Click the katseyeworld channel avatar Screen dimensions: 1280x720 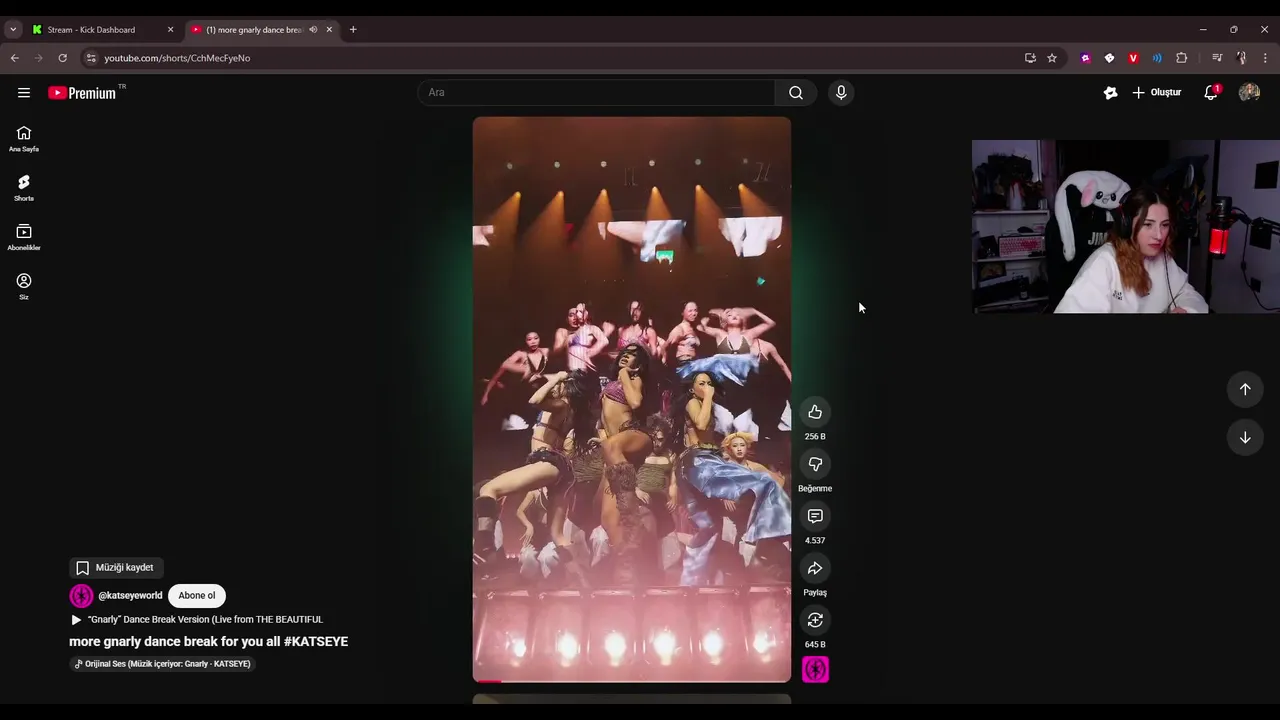[81, 595]
